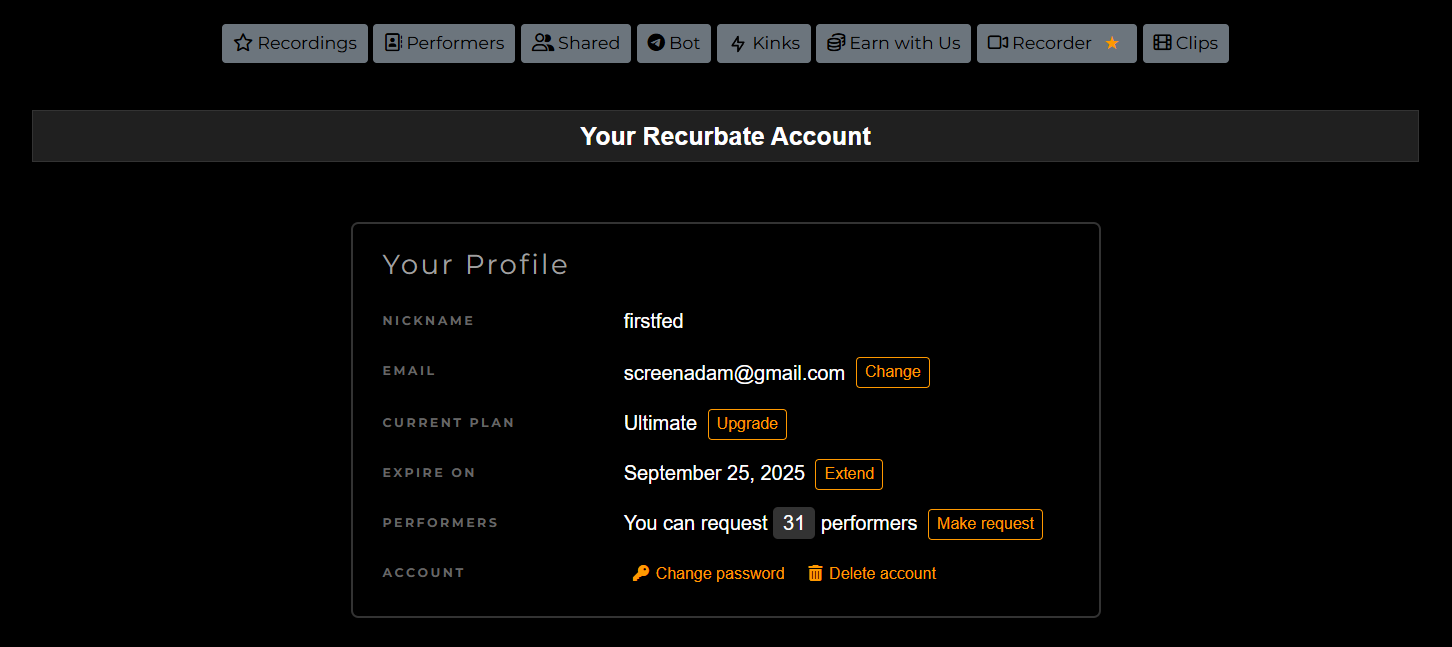This screenshot has height=647, width=1452.
Task: Click the people icon on Shared
Action: click(543, 43)
